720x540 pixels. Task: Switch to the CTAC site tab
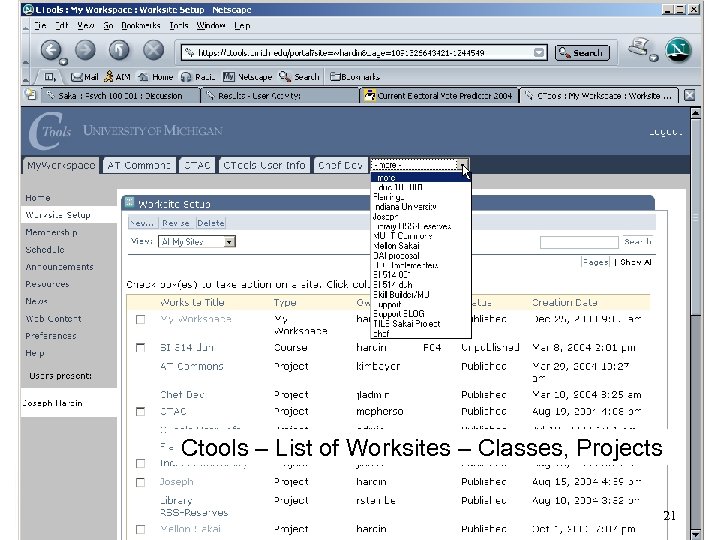point(197,165)
